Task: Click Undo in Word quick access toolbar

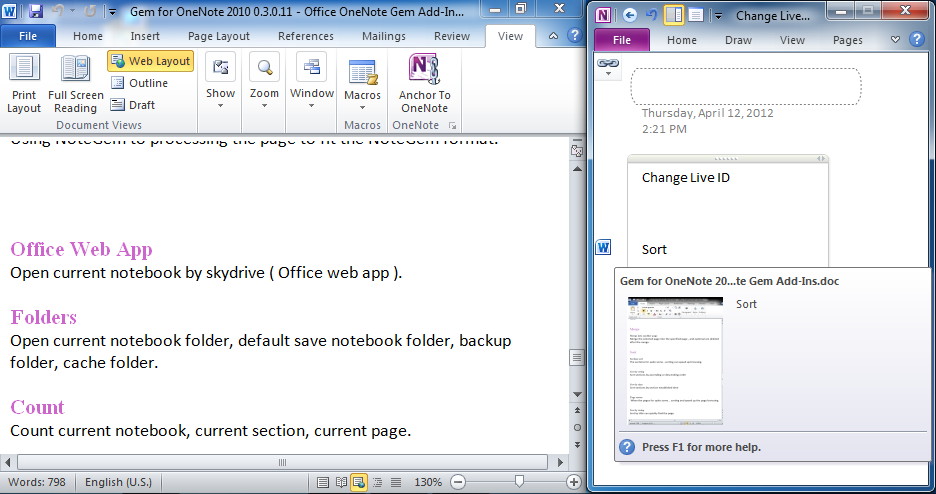Action: pyautogui.click(x=58, y=11)
